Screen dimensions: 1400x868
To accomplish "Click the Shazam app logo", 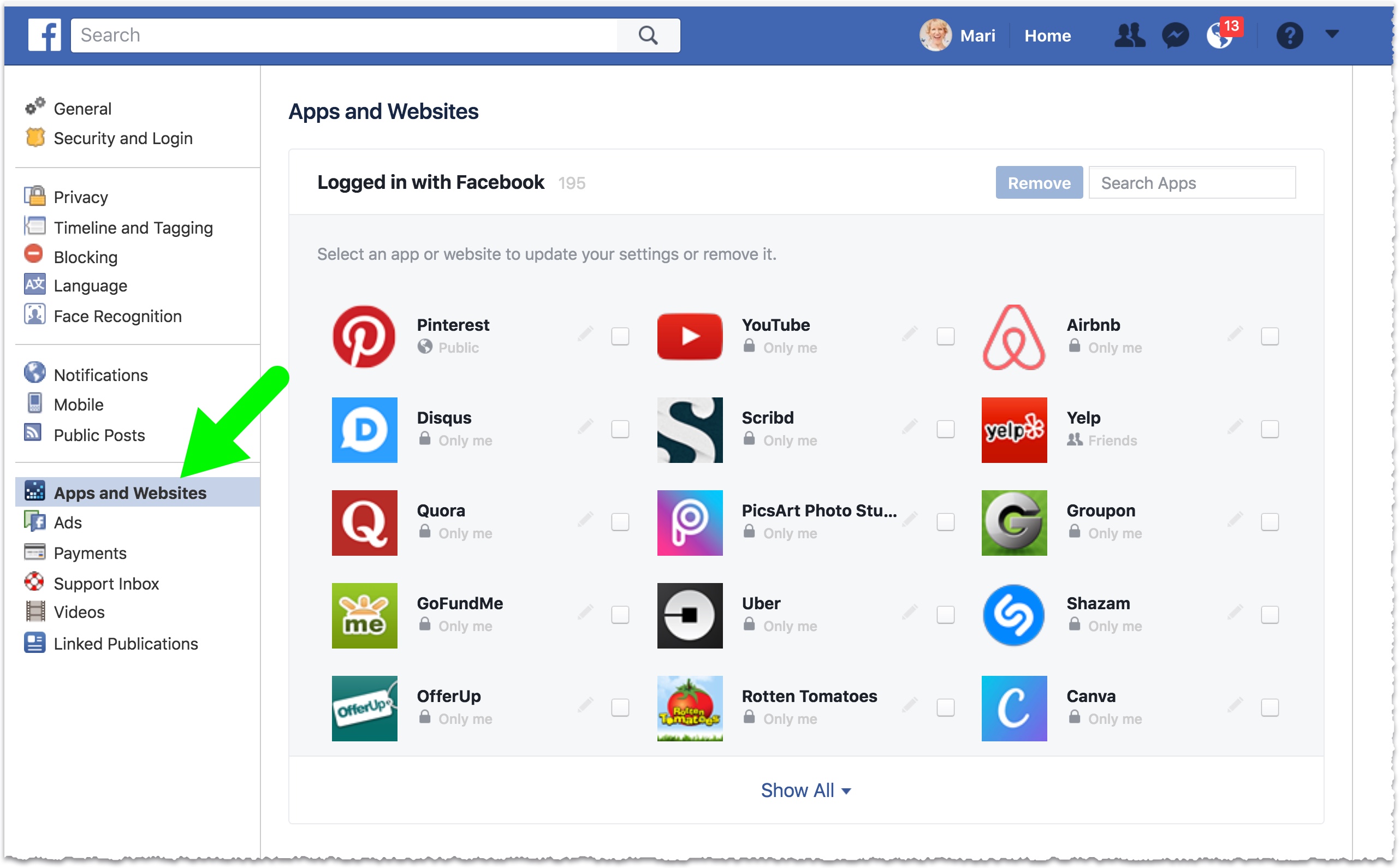I will [x=1014, y=615].
